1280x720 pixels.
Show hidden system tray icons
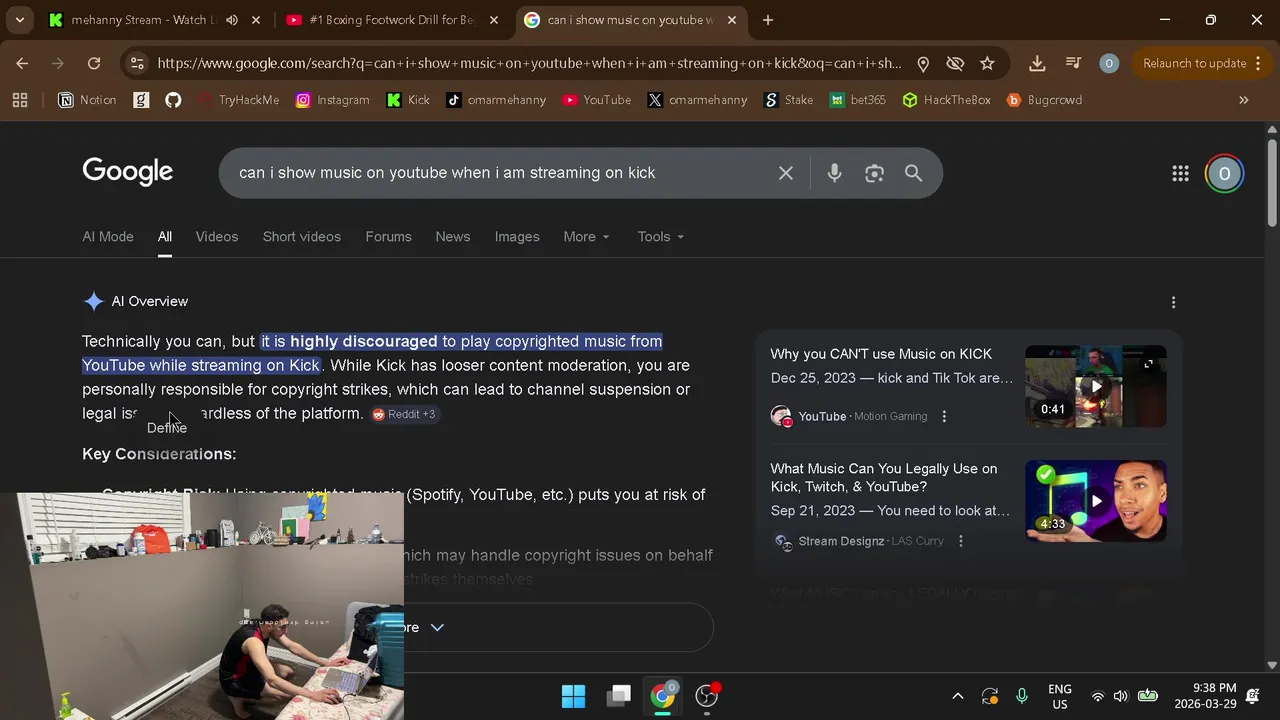(957, 696)
